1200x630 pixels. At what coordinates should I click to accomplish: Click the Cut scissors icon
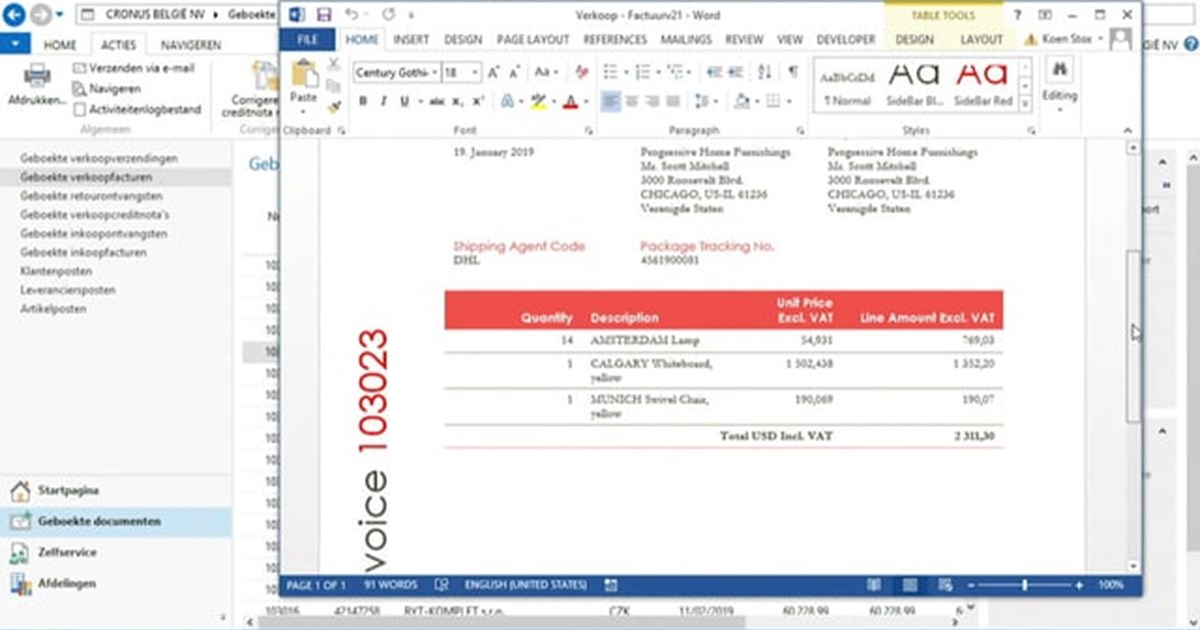334,64
